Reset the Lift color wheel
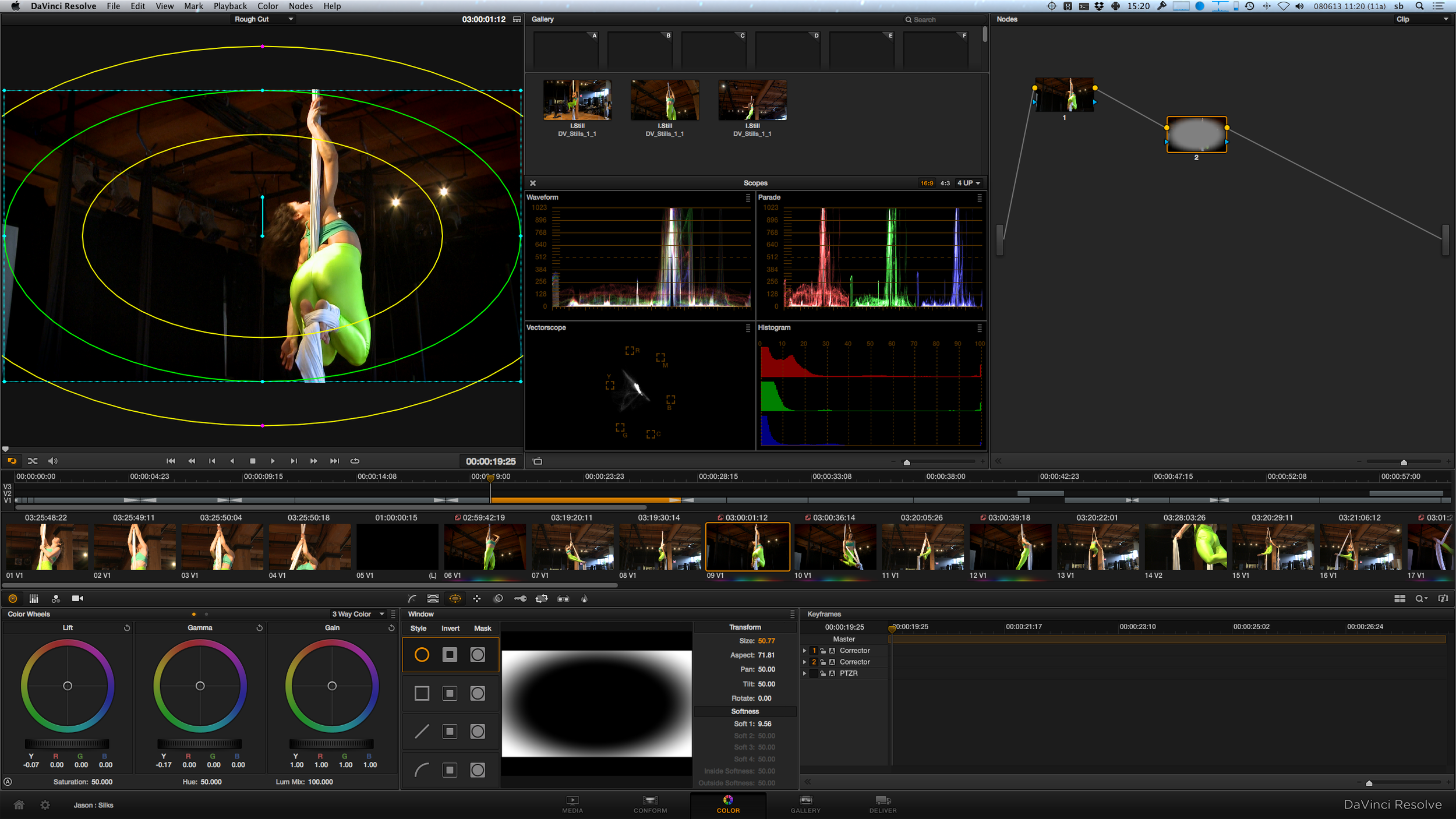The height and width of the screenshot is (819, 1456). tap(127, 628)
